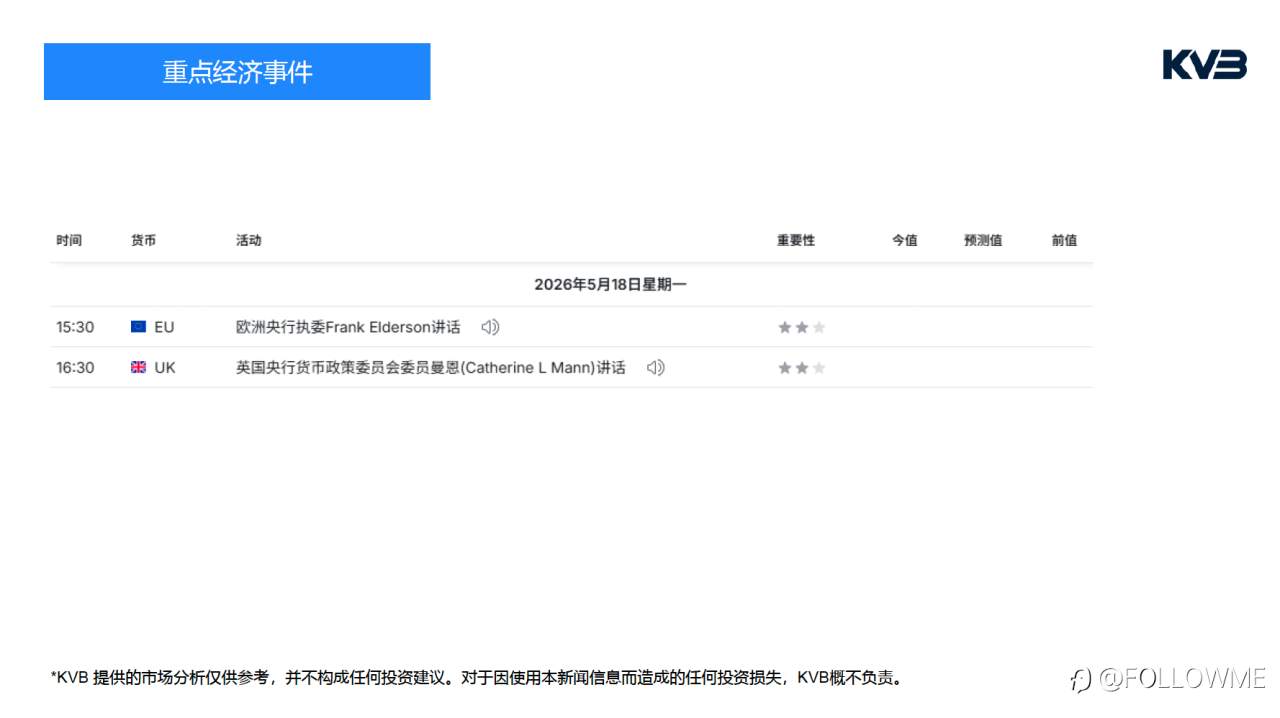
Task: Click the 重点经济事件 header banner
Action: pyautogui.click(x=237, y=71)
